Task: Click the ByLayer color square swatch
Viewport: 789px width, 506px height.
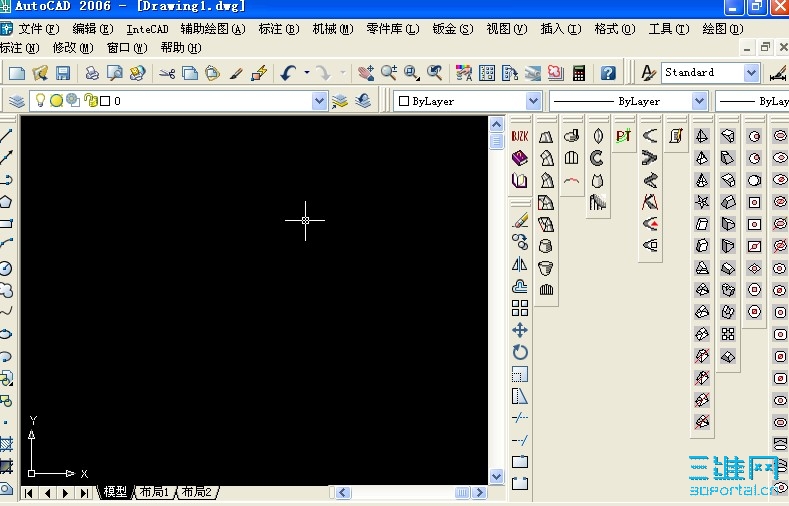Action: click(x=404, y=101)
